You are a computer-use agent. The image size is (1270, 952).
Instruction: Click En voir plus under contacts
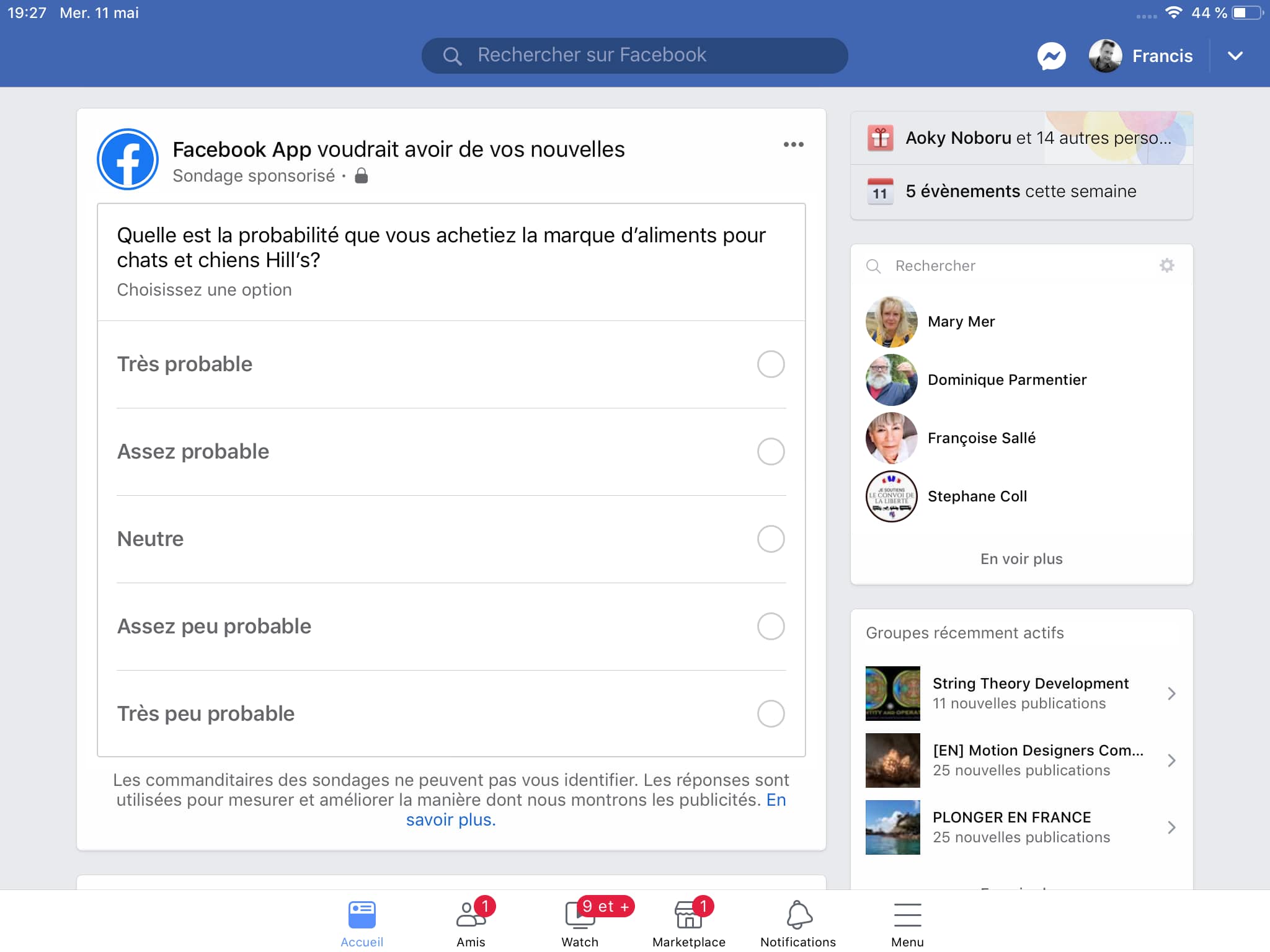(1021, 559)
